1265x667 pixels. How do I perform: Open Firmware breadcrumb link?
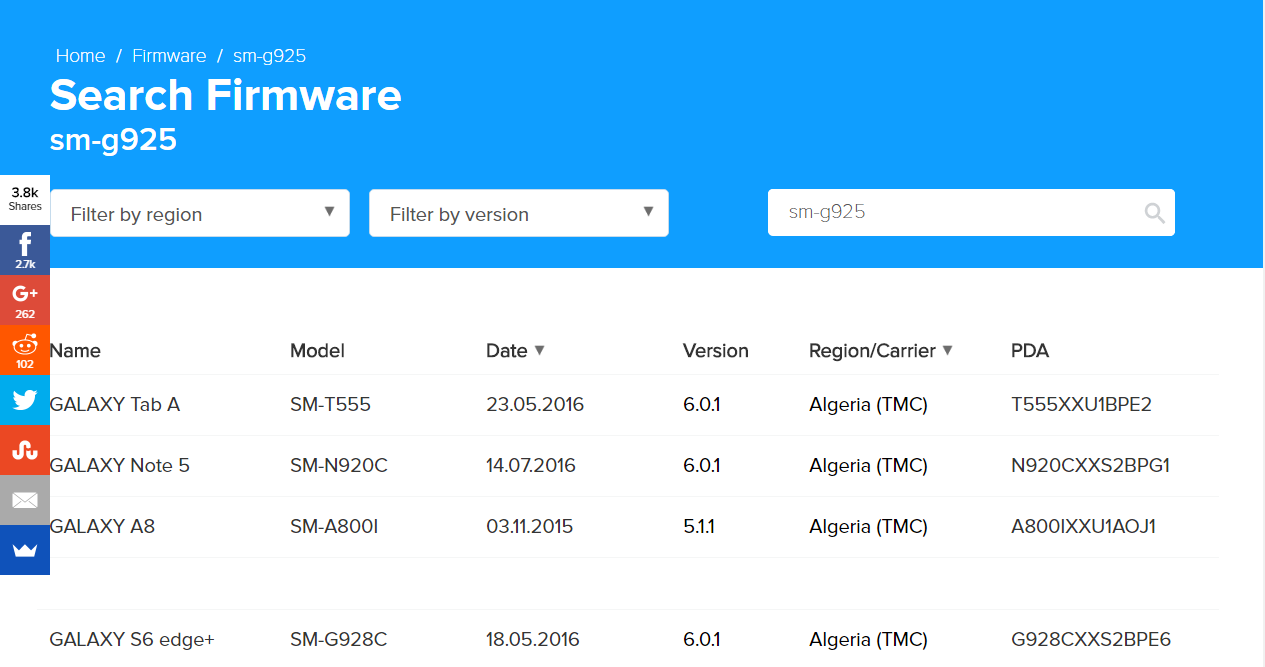tap(169, 56)
